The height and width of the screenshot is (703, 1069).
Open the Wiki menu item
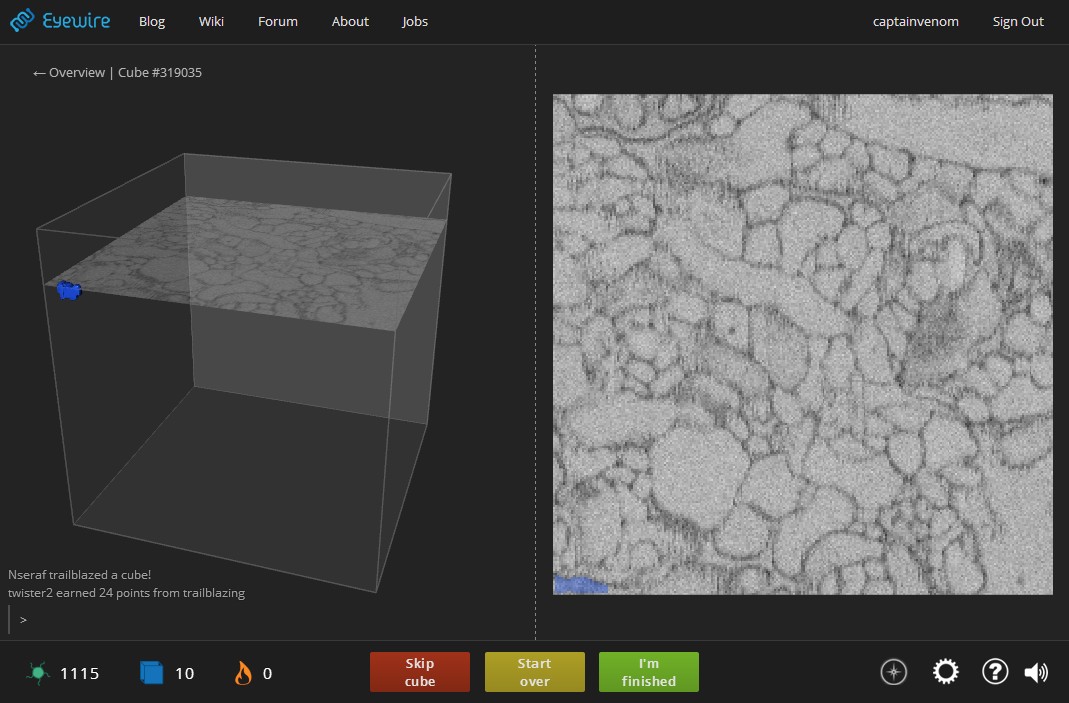click(x=211, y=21)
